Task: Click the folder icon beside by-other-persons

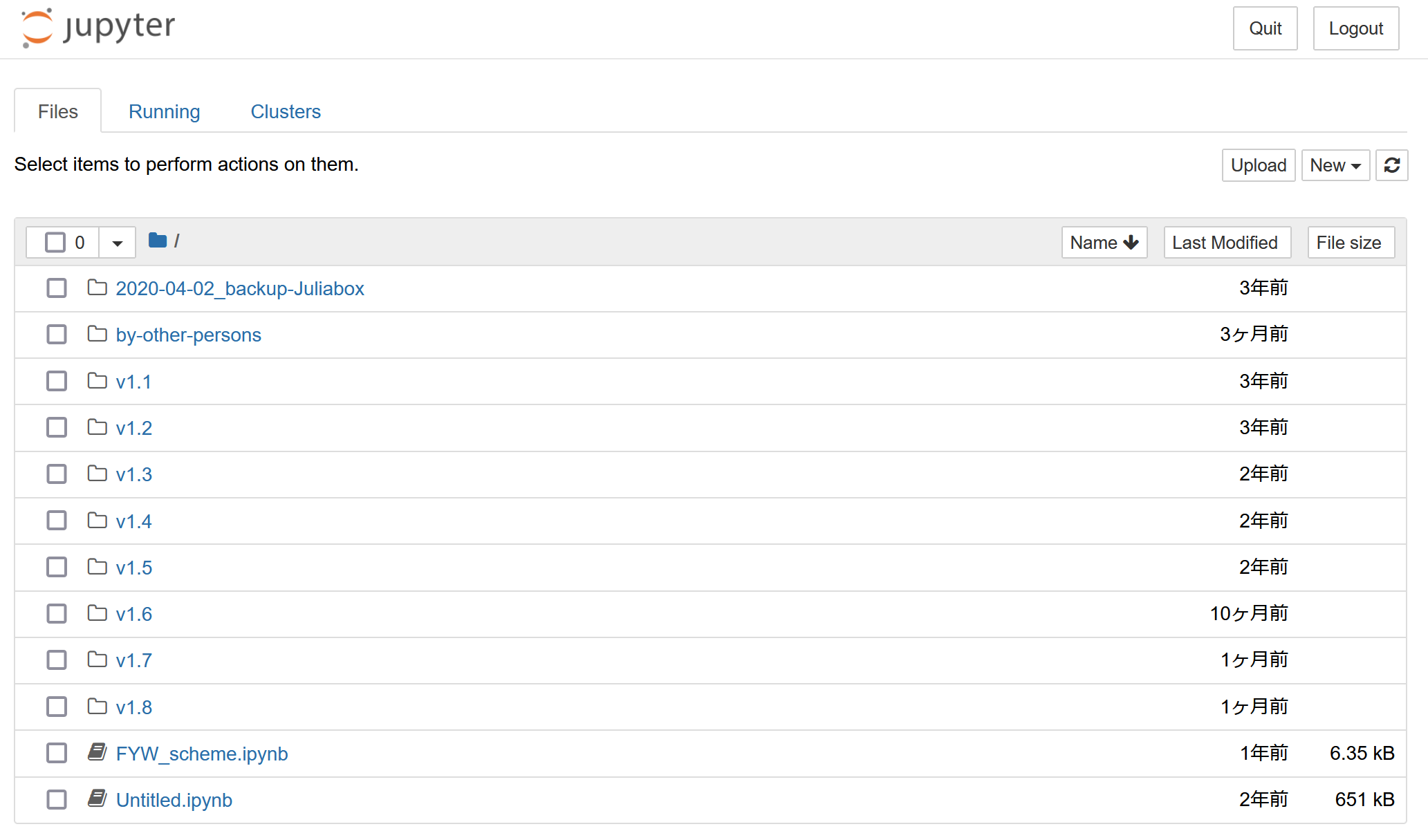Action: point(98,334)
